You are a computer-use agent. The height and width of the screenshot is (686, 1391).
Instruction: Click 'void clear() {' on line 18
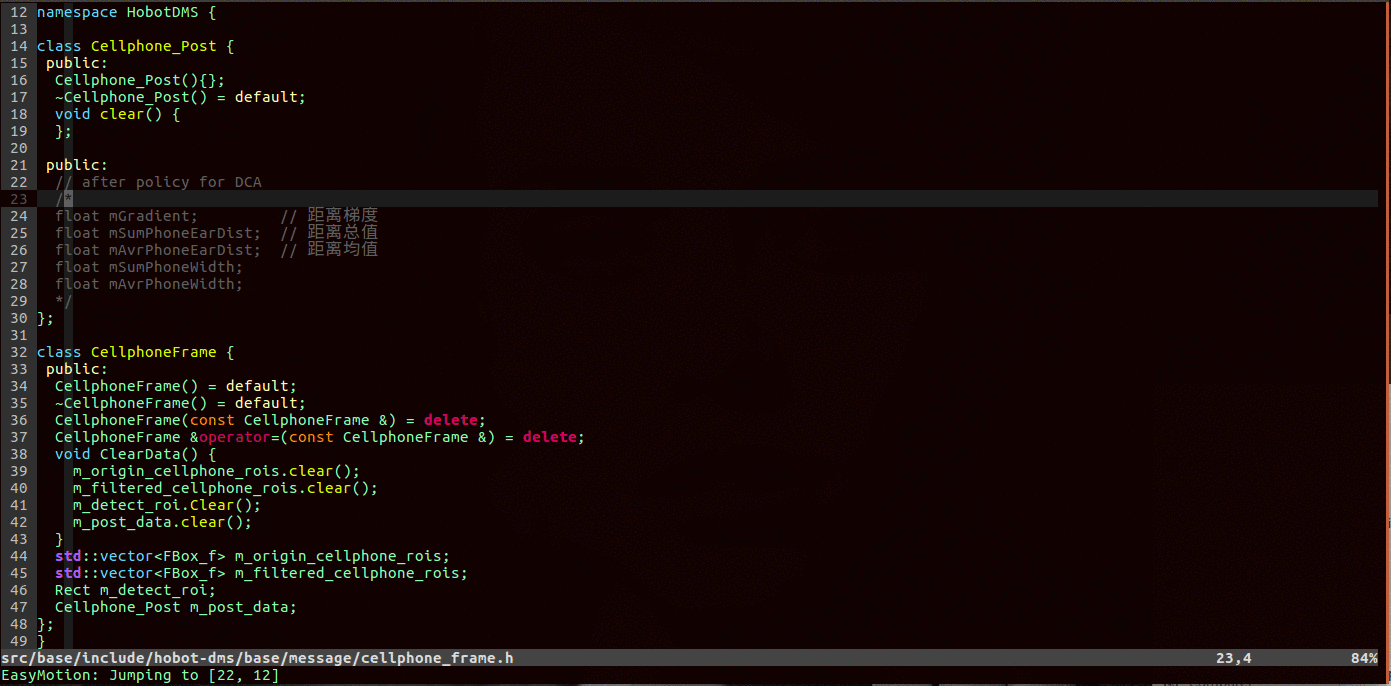click(117, 115)
